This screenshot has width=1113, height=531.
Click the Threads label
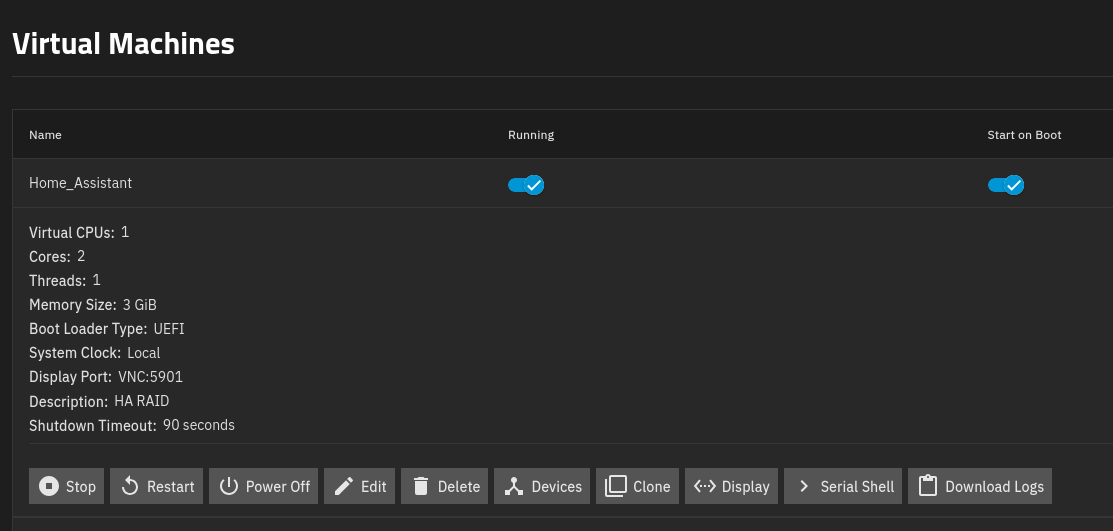pos(57,281)
